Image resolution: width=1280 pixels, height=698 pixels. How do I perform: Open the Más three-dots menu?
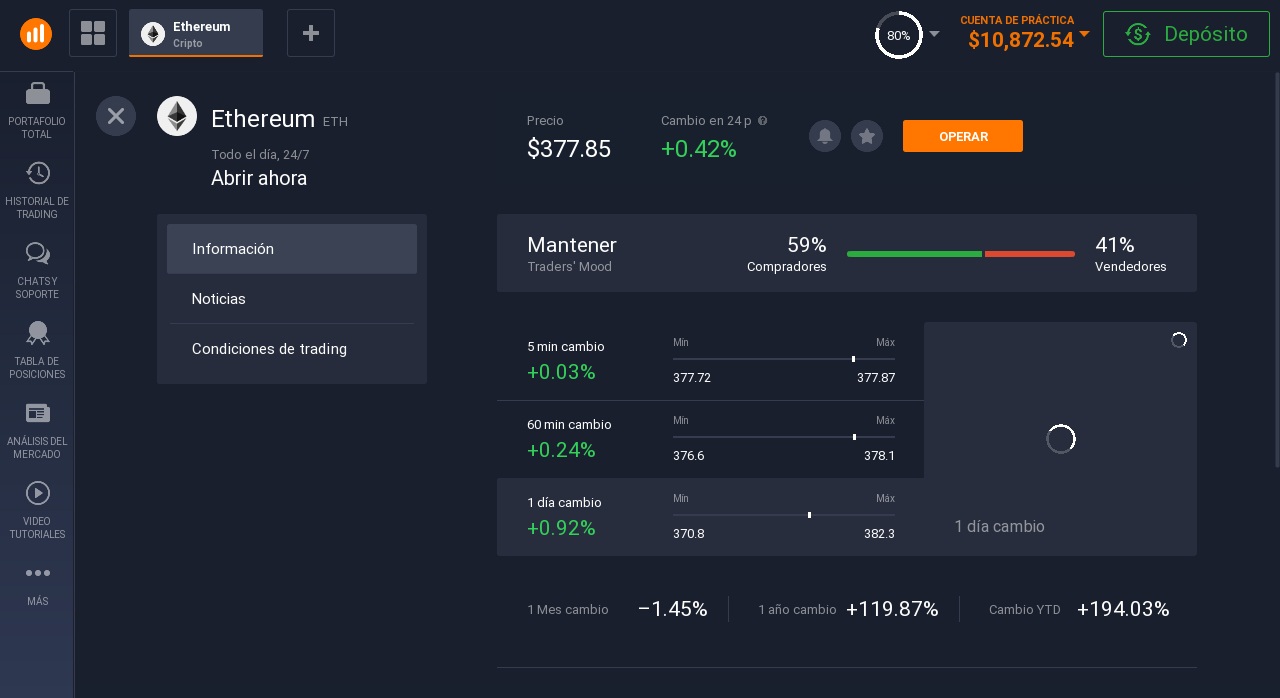(x=37, y=573)
